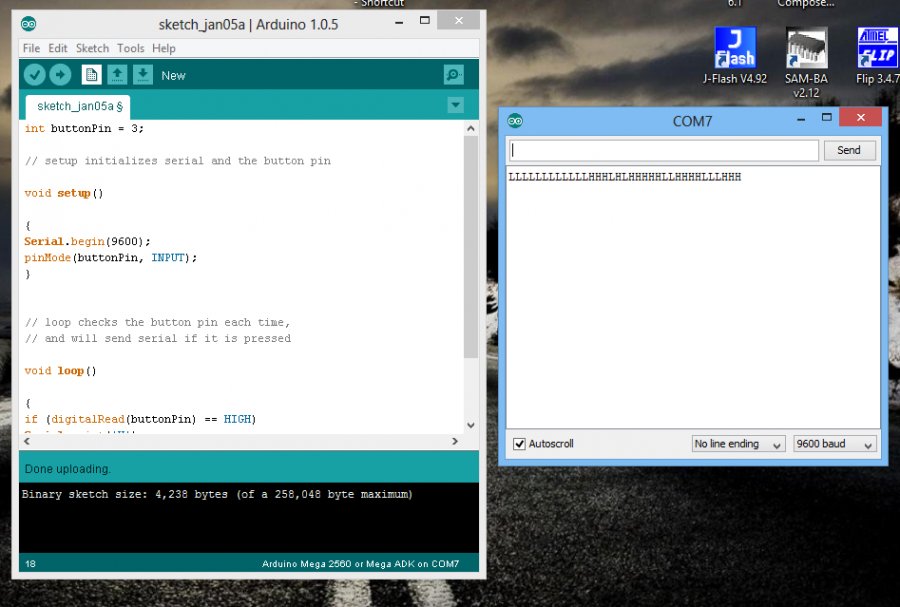Open the Edit menu
The image size is (900, 607).
pyautogui.click(x=57, y=48)
